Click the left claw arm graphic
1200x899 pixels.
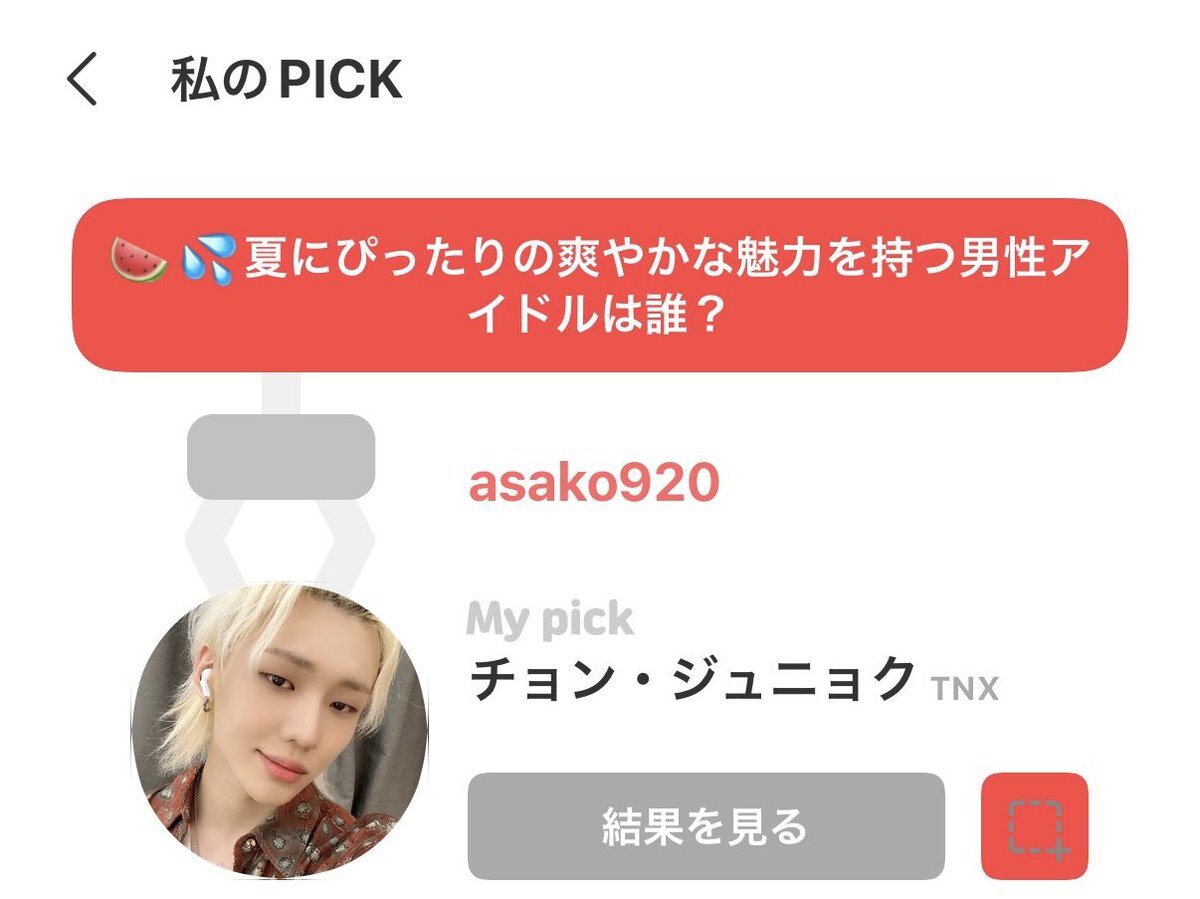coord(214,544)
